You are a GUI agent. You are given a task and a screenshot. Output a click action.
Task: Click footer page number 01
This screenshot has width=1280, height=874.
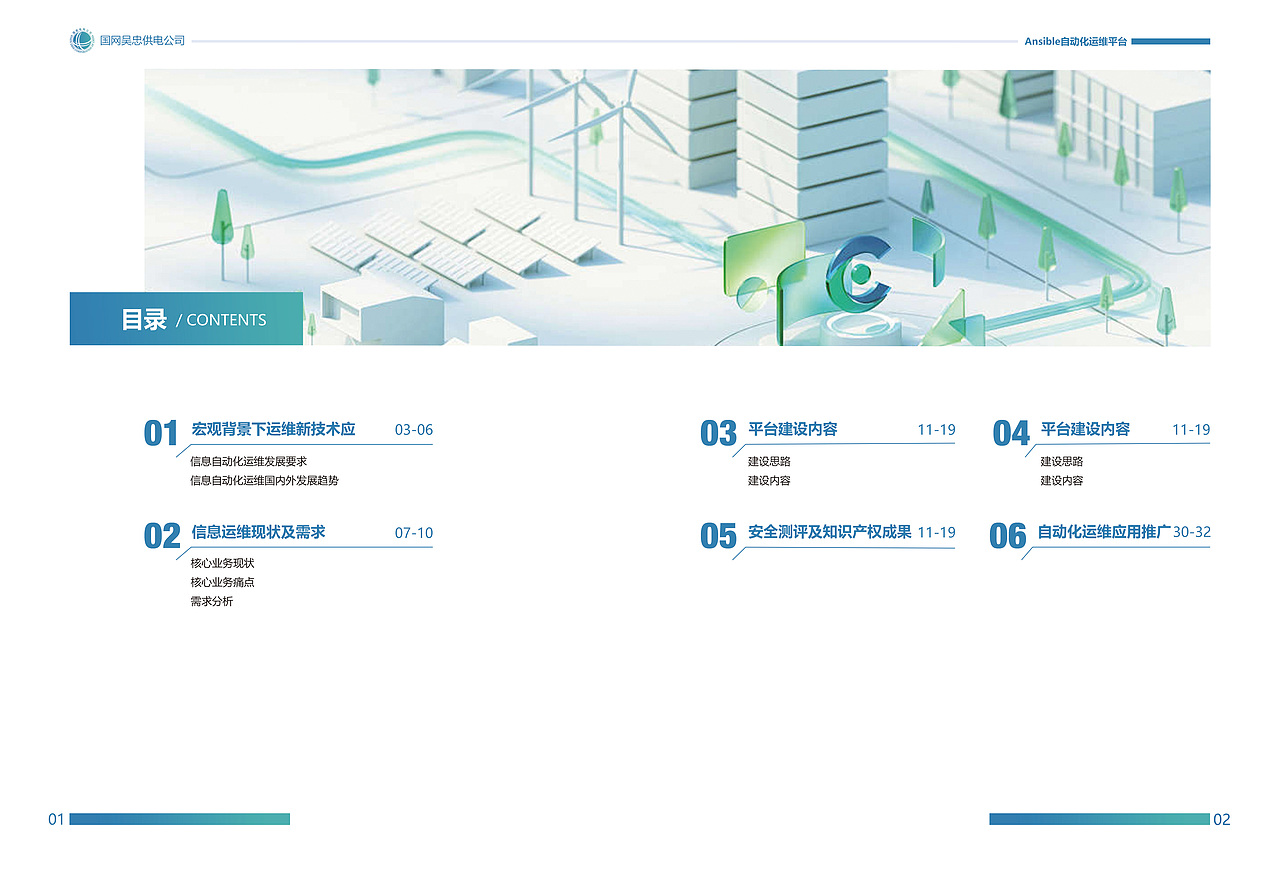[56, 819]
